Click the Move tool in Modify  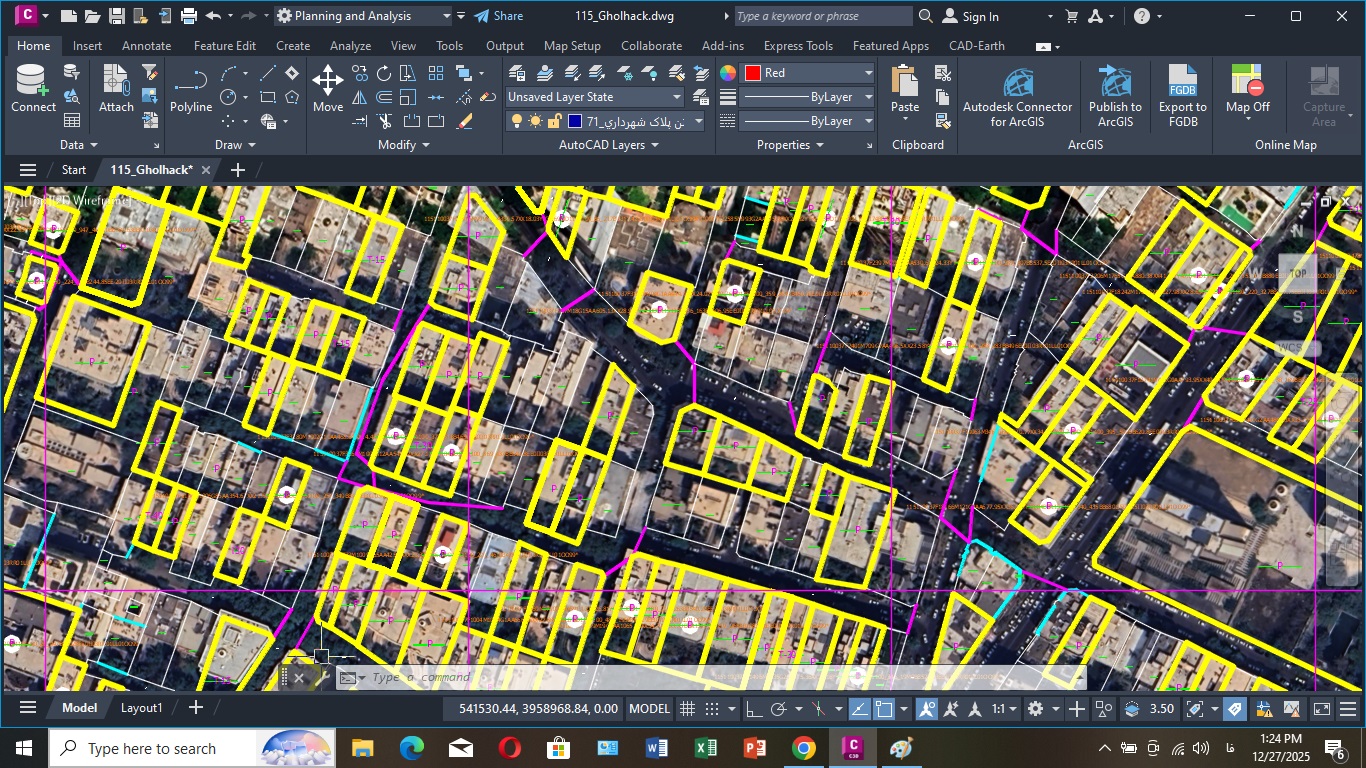pos(327,89)
